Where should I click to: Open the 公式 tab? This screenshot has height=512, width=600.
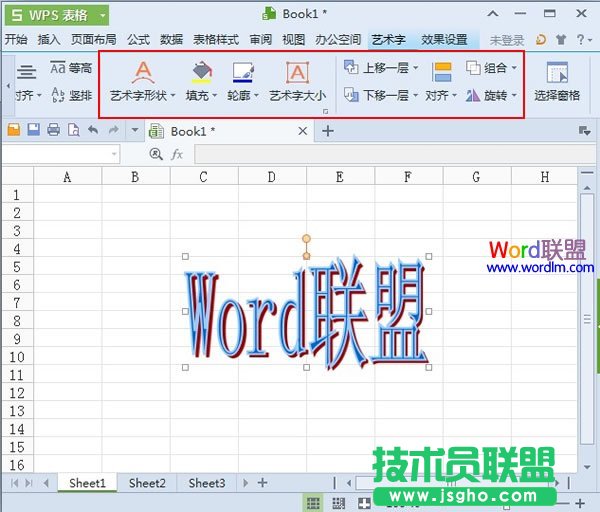coord(138,39)
